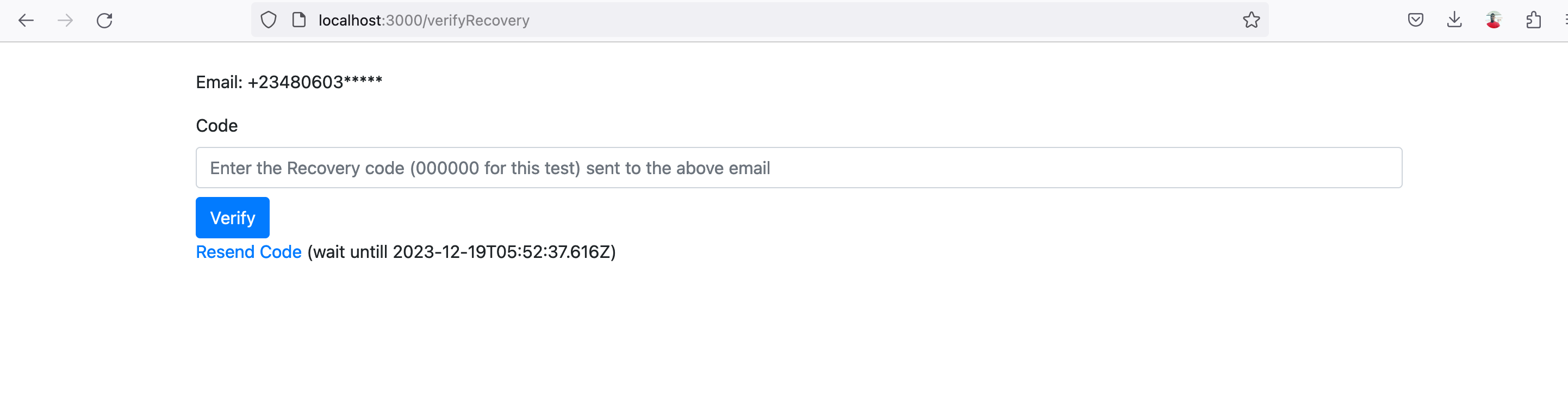The height and width of the screenshot is (407, 1568).
Task: Click the 'Email:' label text
Action: (x=219, y=82)
